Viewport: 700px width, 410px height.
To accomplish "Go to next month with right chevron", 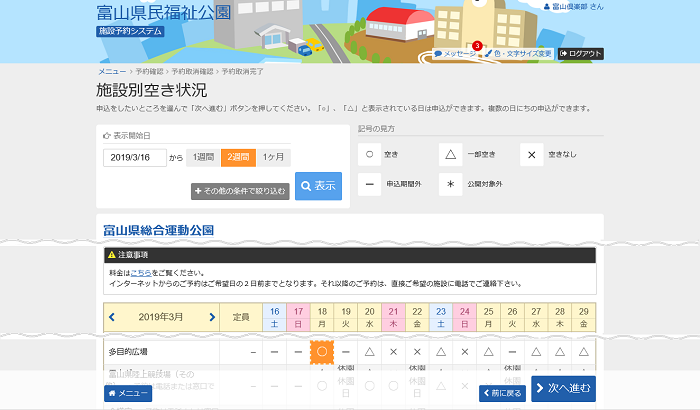I will pyautogui.click(x=212, y=317).
